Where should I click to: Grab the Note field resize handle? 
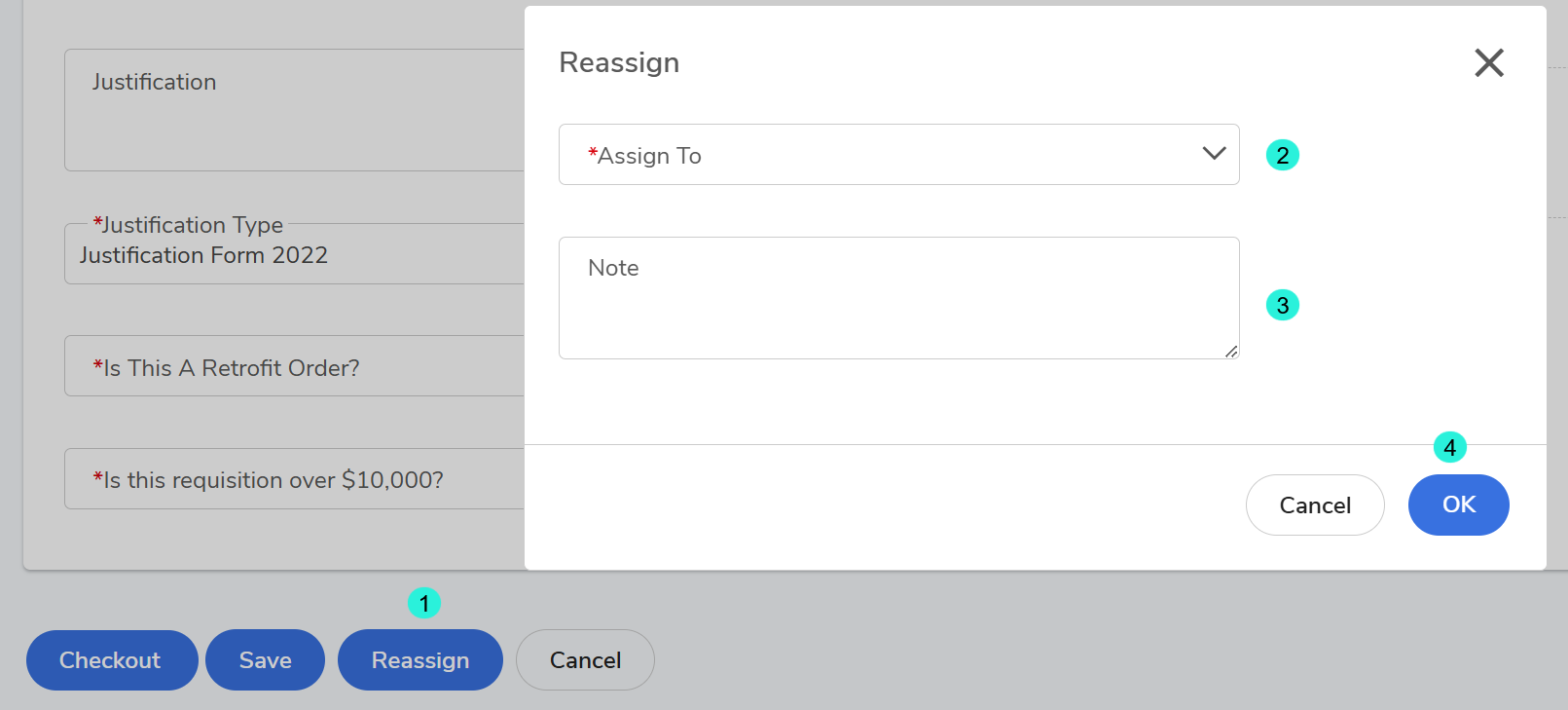point(1231,352)
